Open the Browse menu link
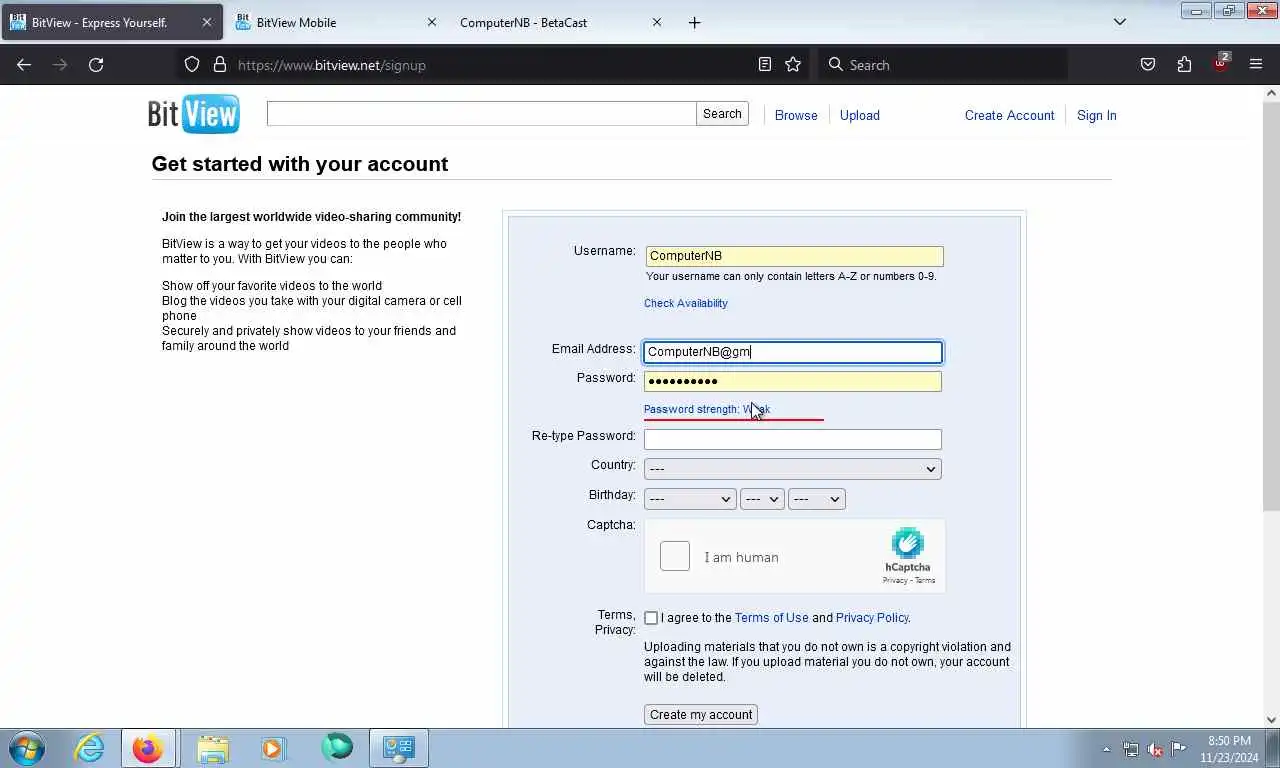The image size is (1280, 768). click(796, 115)
